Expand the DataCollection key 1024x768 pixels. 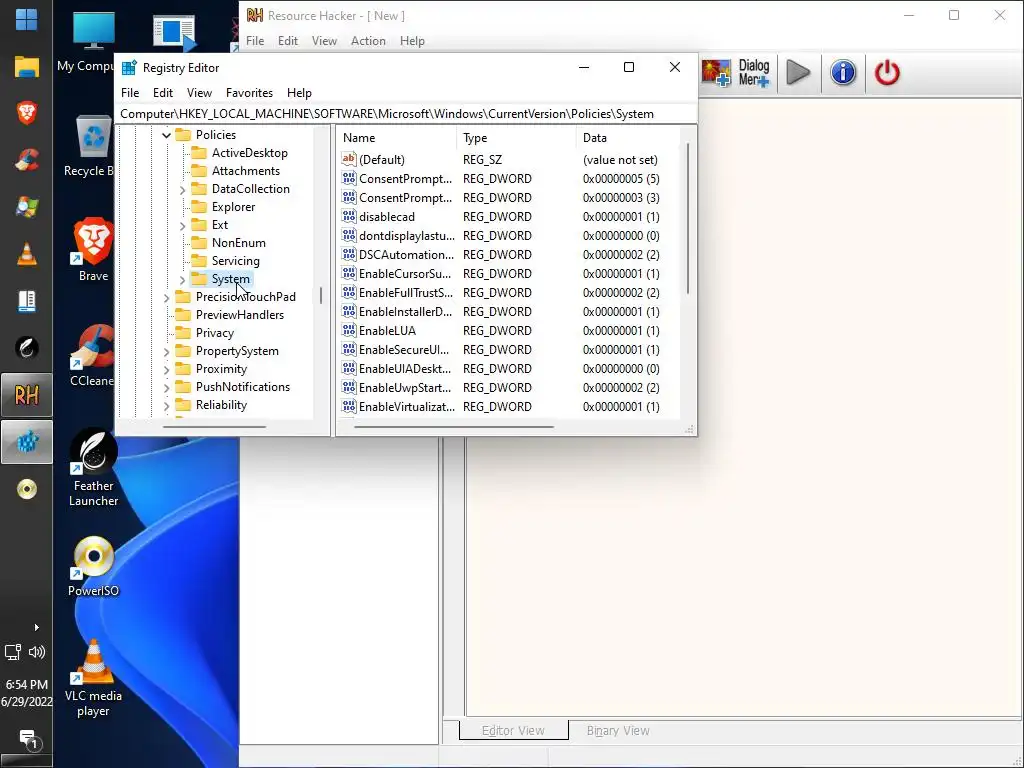point(182,189)
